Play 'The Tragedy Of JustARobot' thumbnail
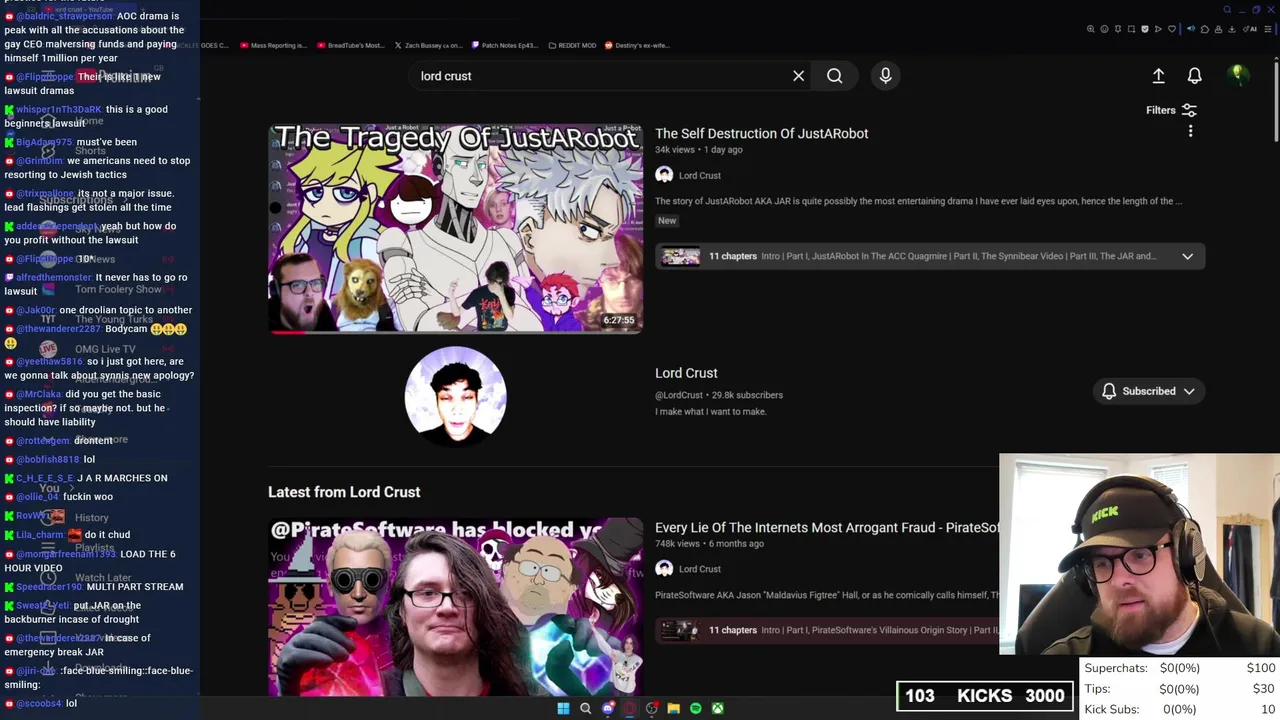Viewport: 1280px width, 720px height. [x=455, y=228]
